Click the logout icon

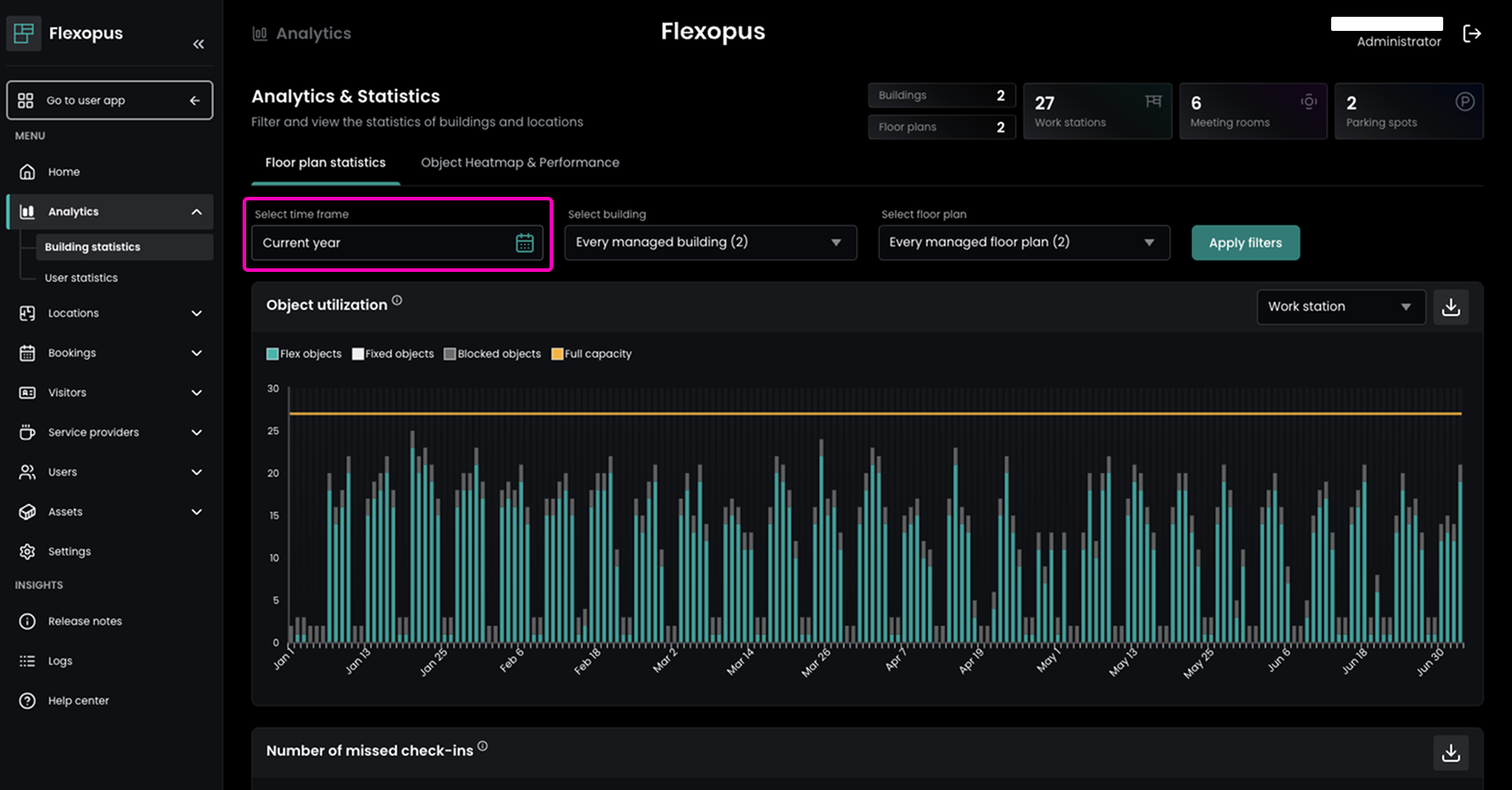(x=1471, y=34)
